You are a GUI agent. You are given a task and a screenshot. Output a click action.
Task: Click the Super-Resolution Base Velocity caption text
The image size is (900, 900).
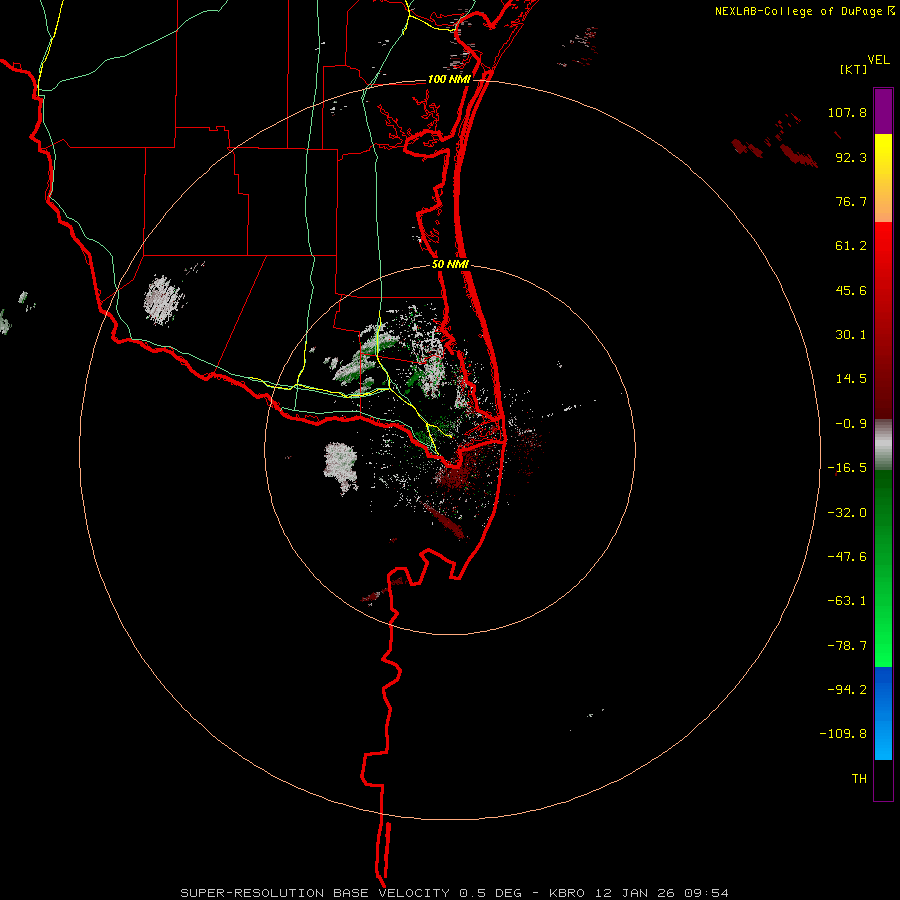click(x=455, y=893)
